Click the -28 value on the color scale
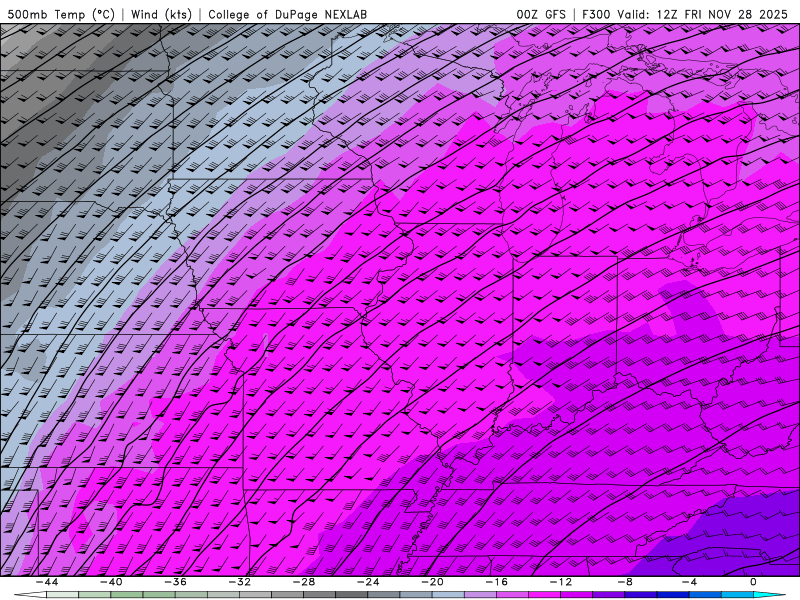Image resolution: width=800 pixels, height=600 pixels. [x=304, y=582]
